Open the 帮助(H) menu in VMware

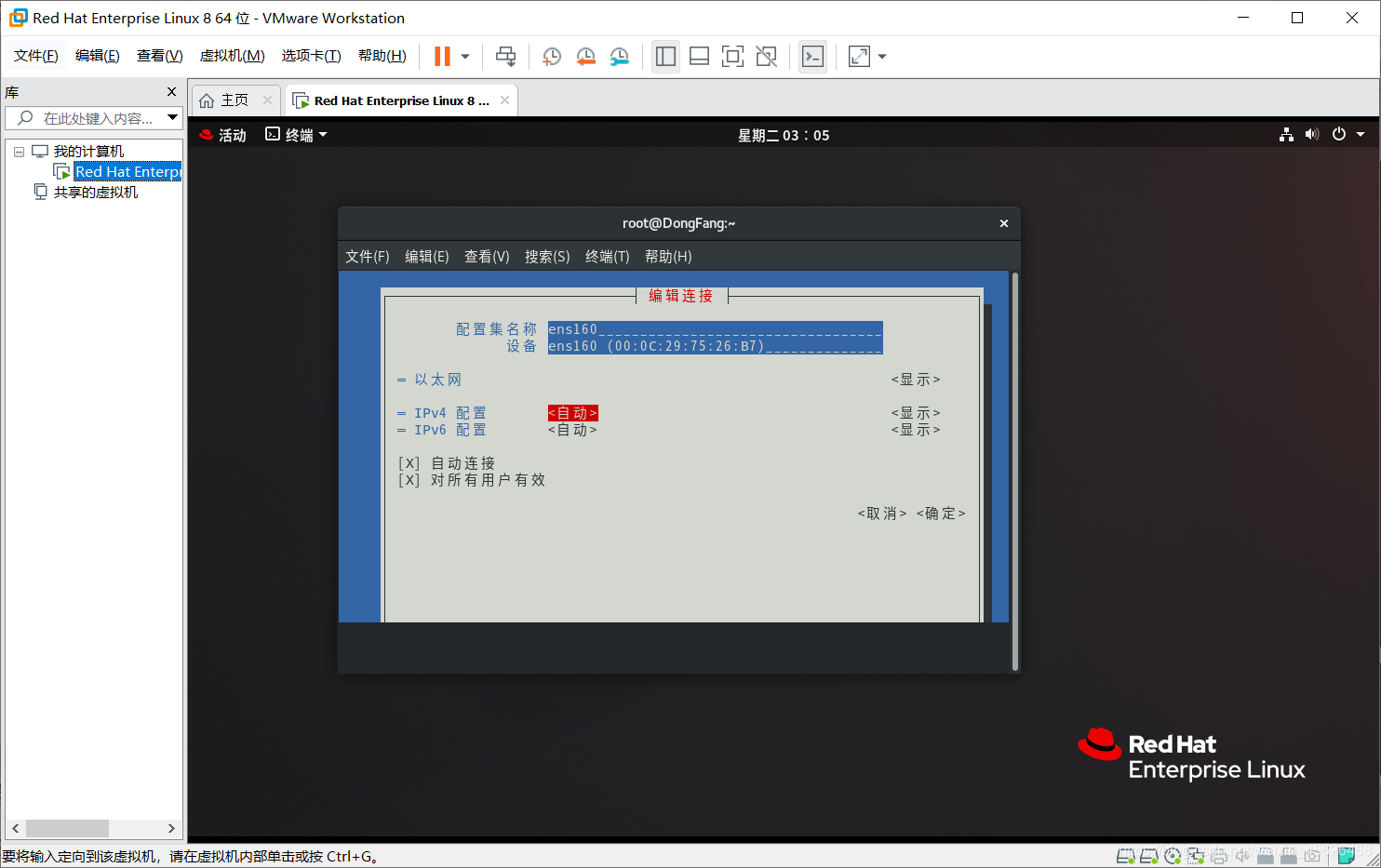coord(382,56)
